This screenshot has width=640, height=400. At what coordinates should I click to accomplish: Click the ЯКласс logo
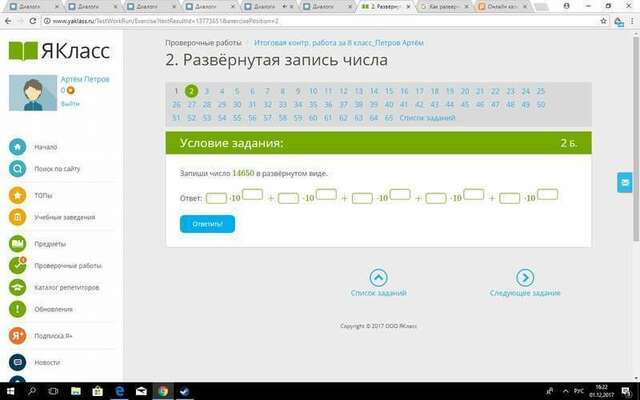(60, 51)
